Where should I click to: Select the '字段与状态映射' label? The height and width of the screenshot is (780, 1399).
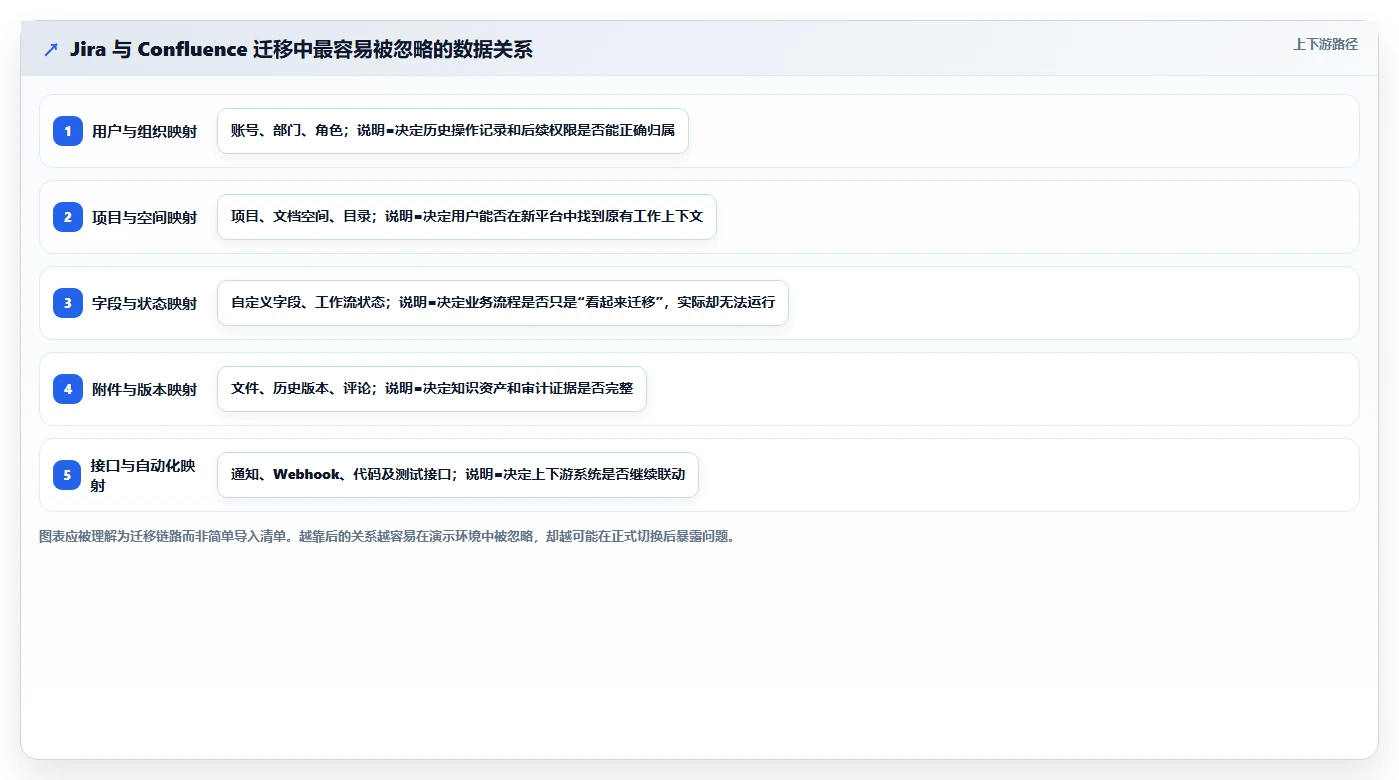(144, 303)
